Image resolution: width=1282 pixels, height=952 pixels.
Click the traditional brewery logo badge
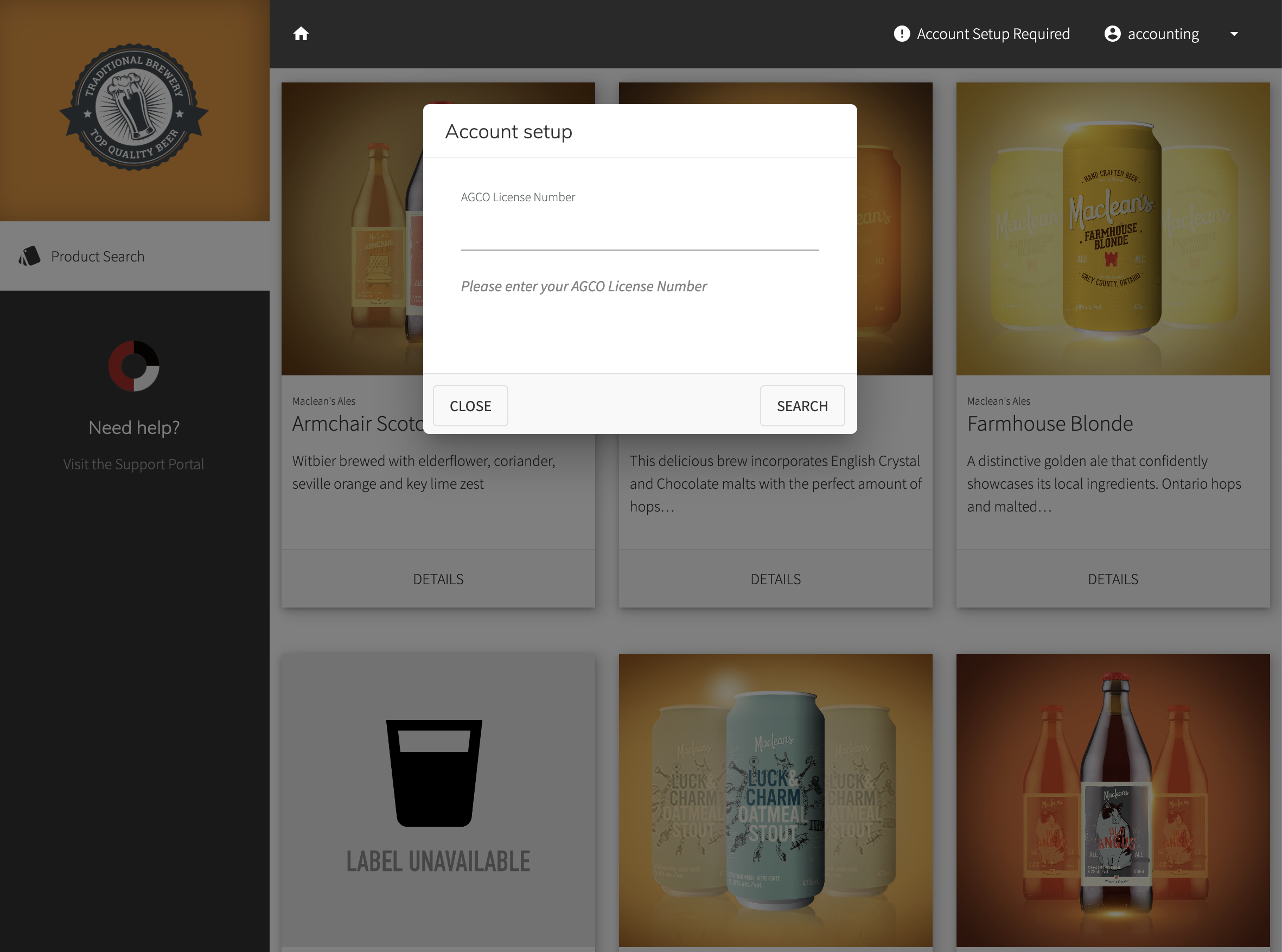(135, 108)
